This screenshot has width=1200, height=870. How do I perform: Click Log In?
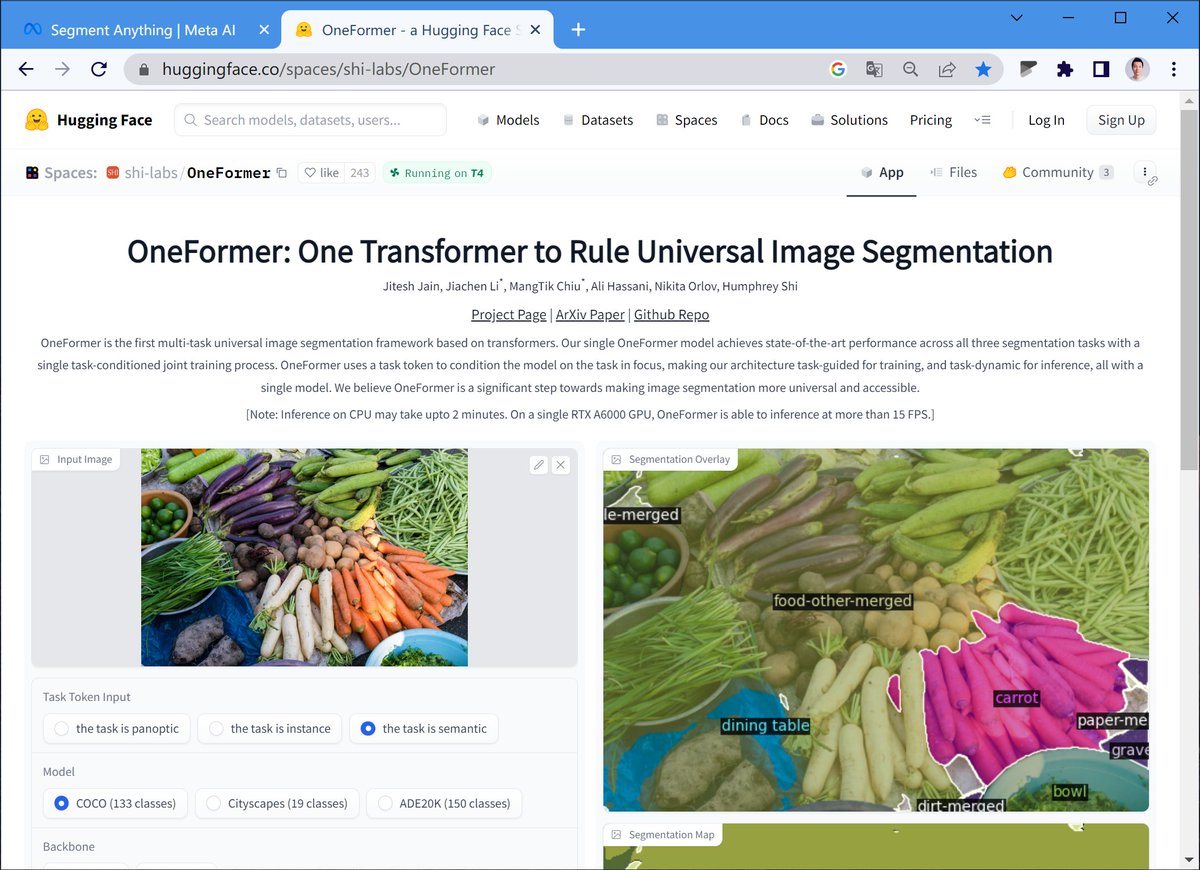(x=1046, y=120)
